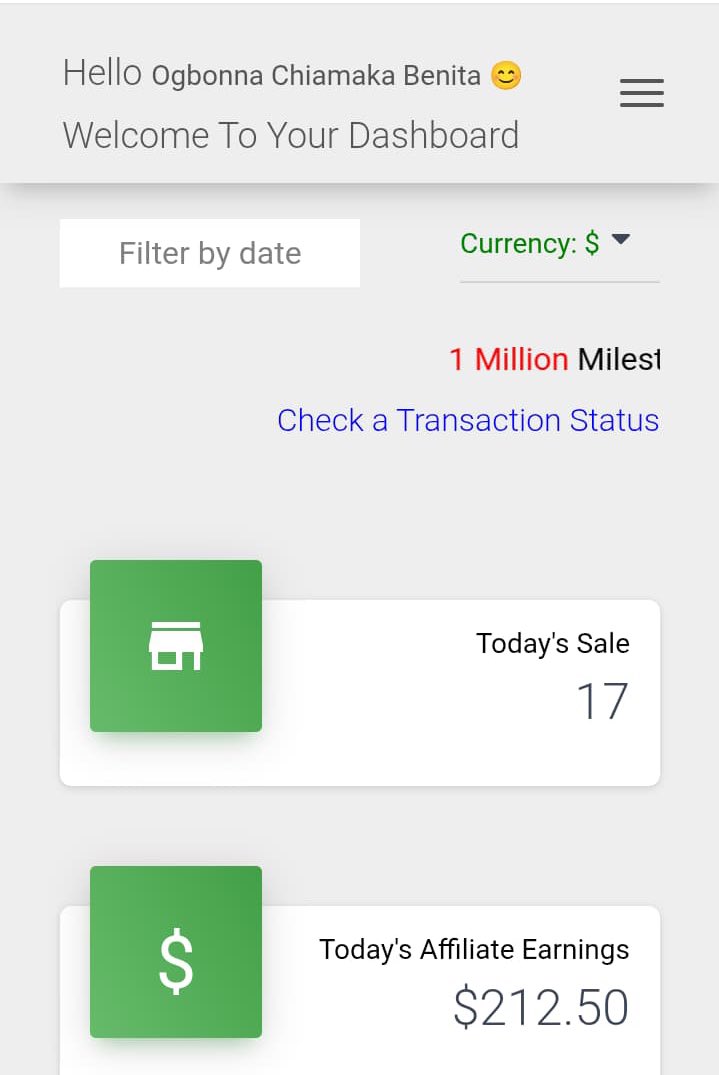
Task: Open the Filter by date field
Action: coord(210,253)
